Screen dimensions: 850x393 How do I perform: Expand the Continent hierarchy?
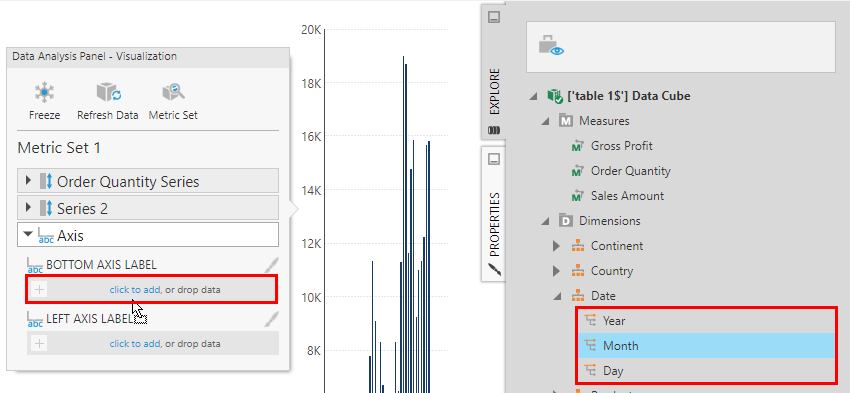pos(556,246)
